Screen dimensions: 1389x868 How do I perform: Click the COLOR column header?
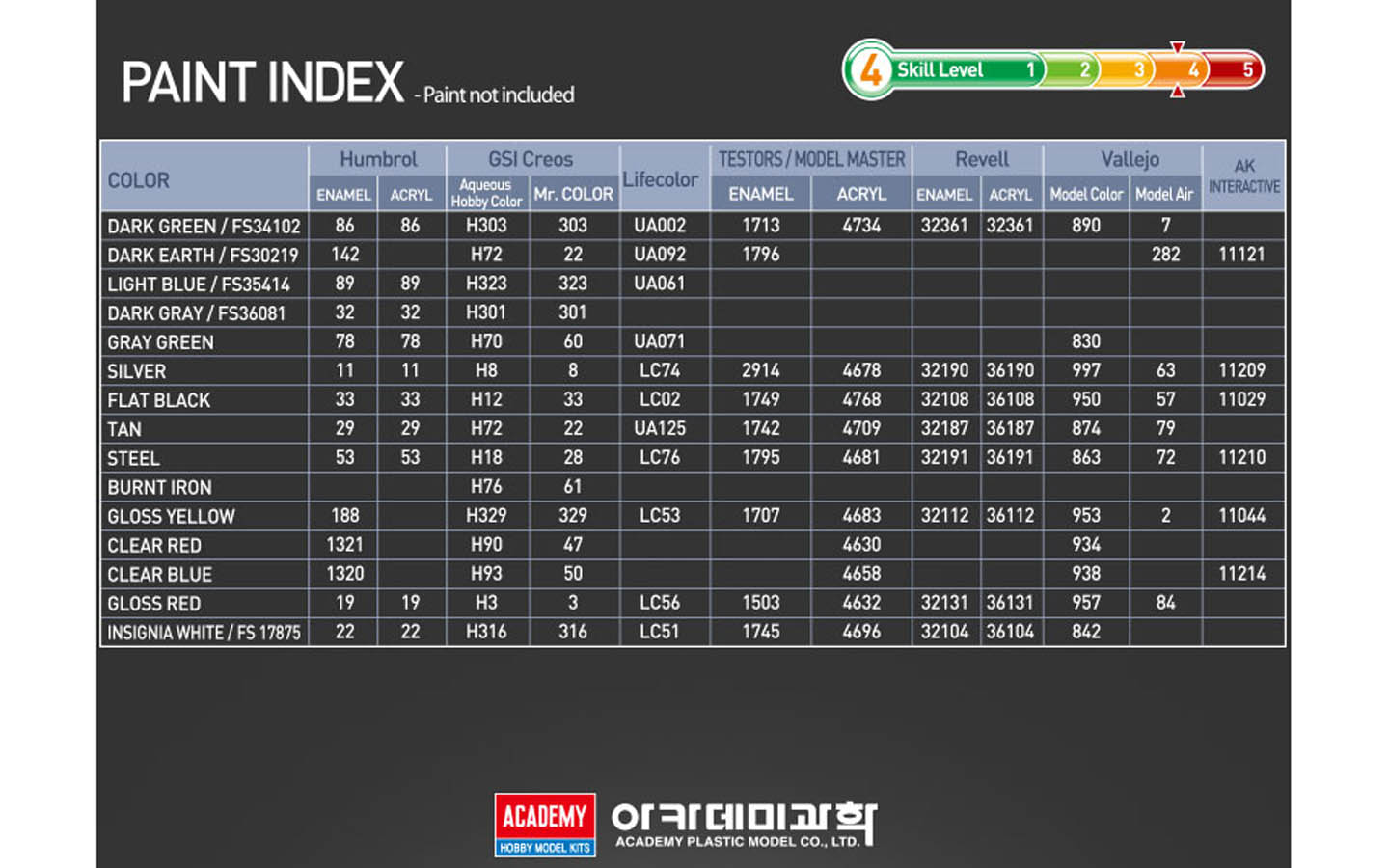point(139,180)
